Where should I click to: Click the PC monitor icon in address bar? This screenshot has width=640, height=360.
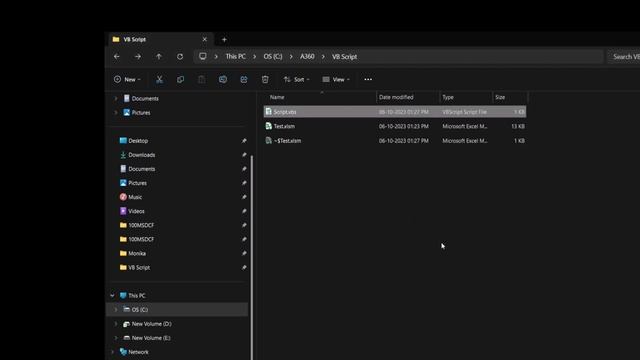tap(202, 56)
